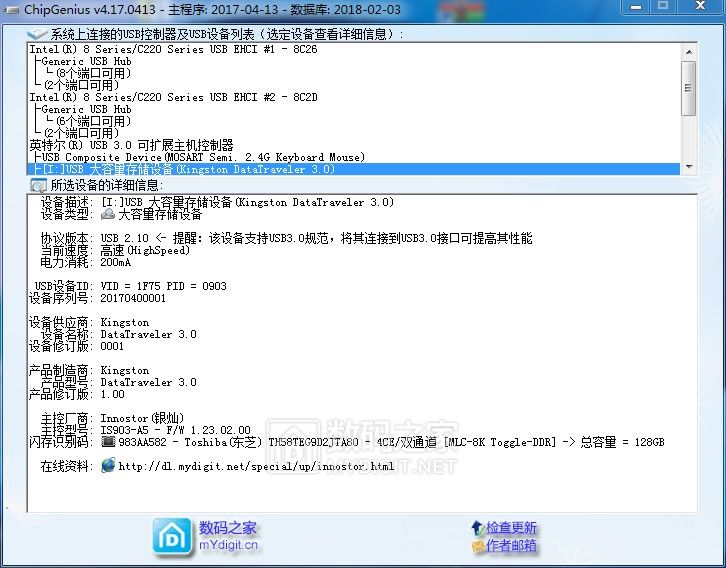Select Intel 8 Series USB EHCI #2 - 8C2D

(x=174, y=97)
